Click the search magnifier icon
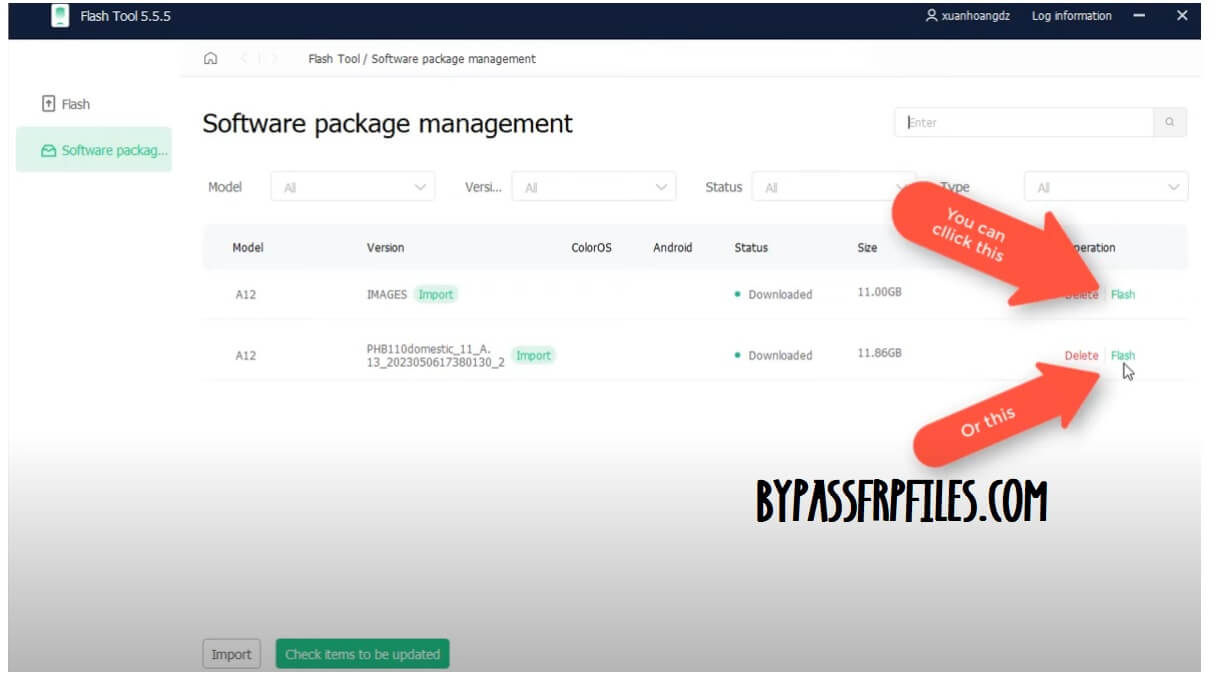 coord(1170,123)
